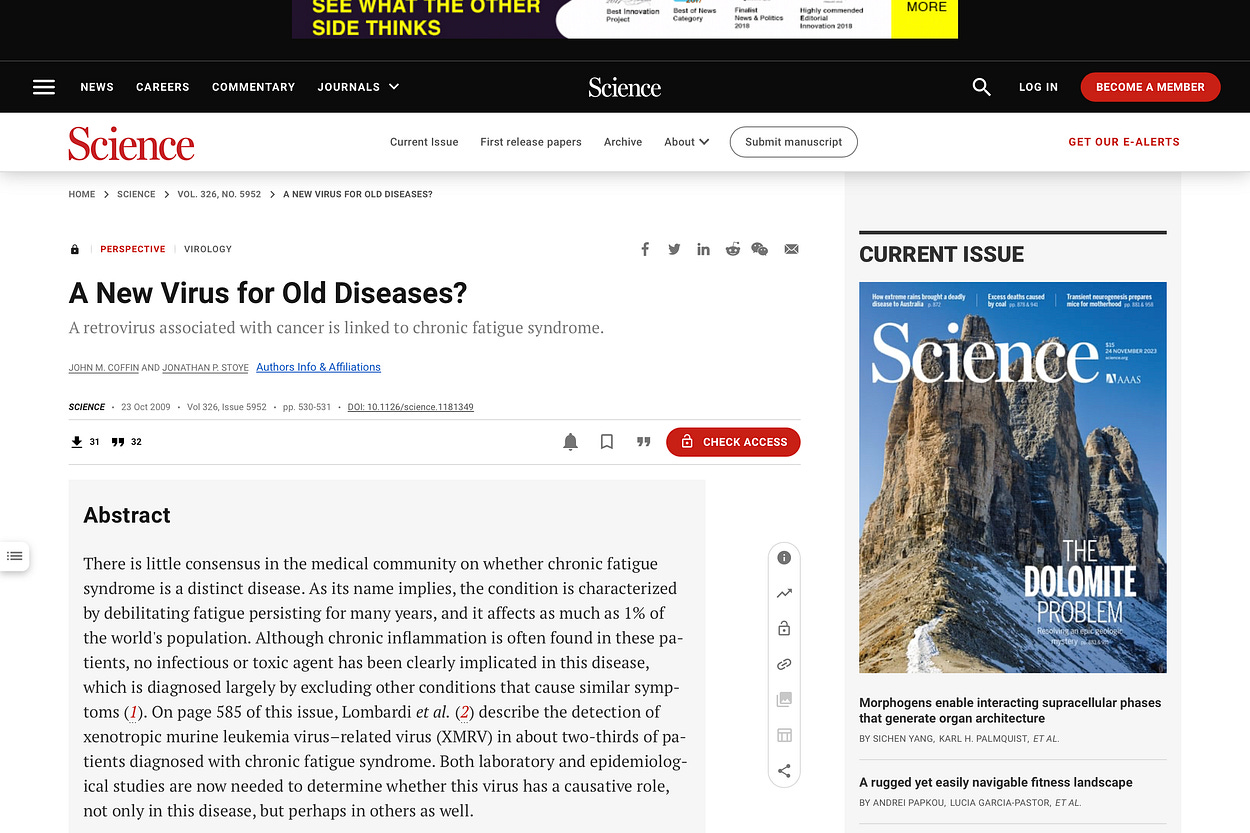Click the article alert bell icon
1250x833 pixels.
(571, 442)
